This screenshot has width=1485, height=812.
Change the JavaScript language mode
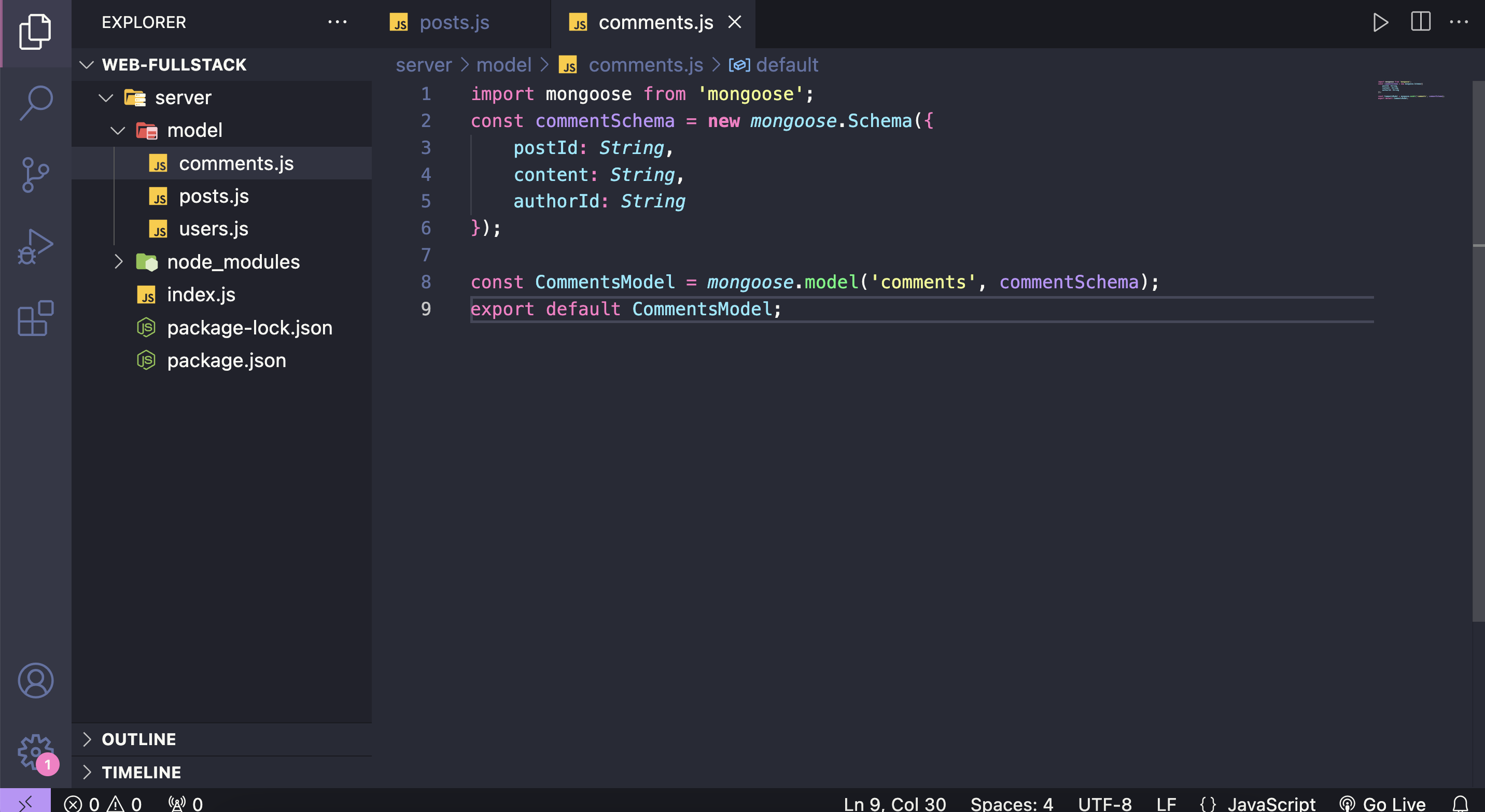coord(1271,803)
